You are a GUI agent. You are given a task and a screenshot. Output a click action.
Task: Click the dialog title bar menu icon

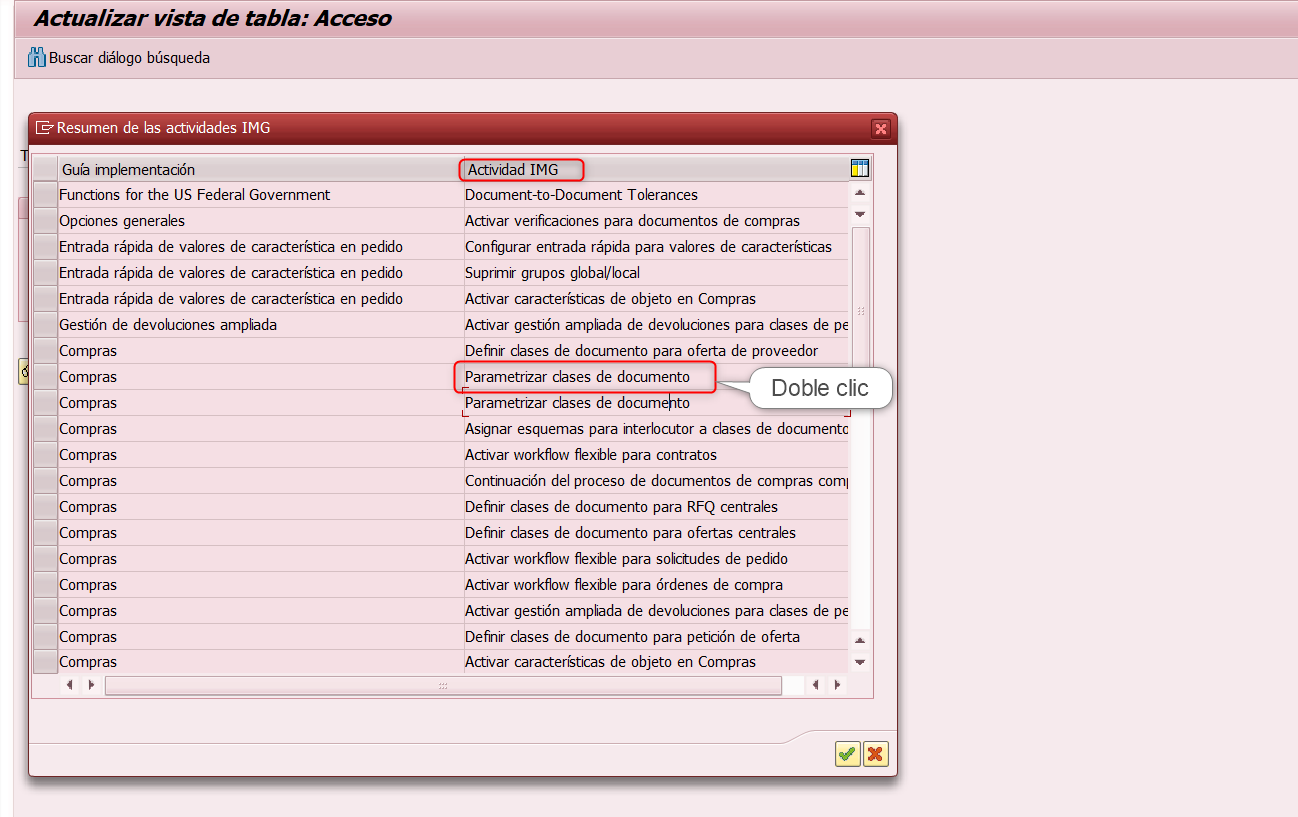click(44, 128)
